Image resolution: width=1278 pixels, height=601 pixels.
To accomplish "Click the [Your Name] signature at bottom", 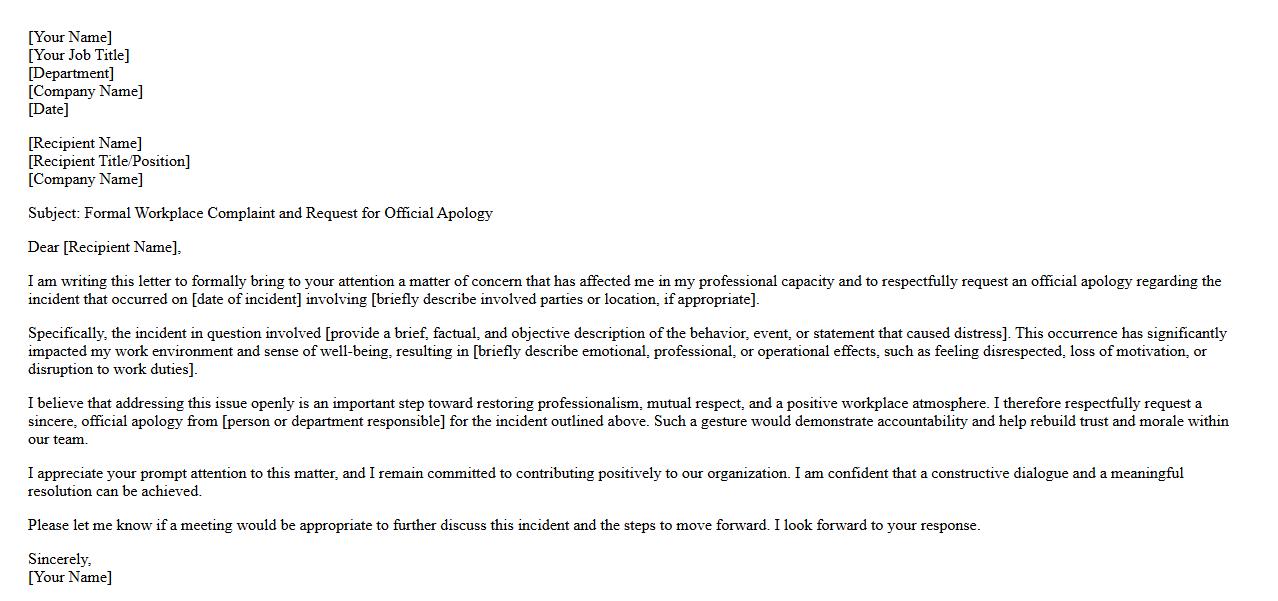I will 70,577.
